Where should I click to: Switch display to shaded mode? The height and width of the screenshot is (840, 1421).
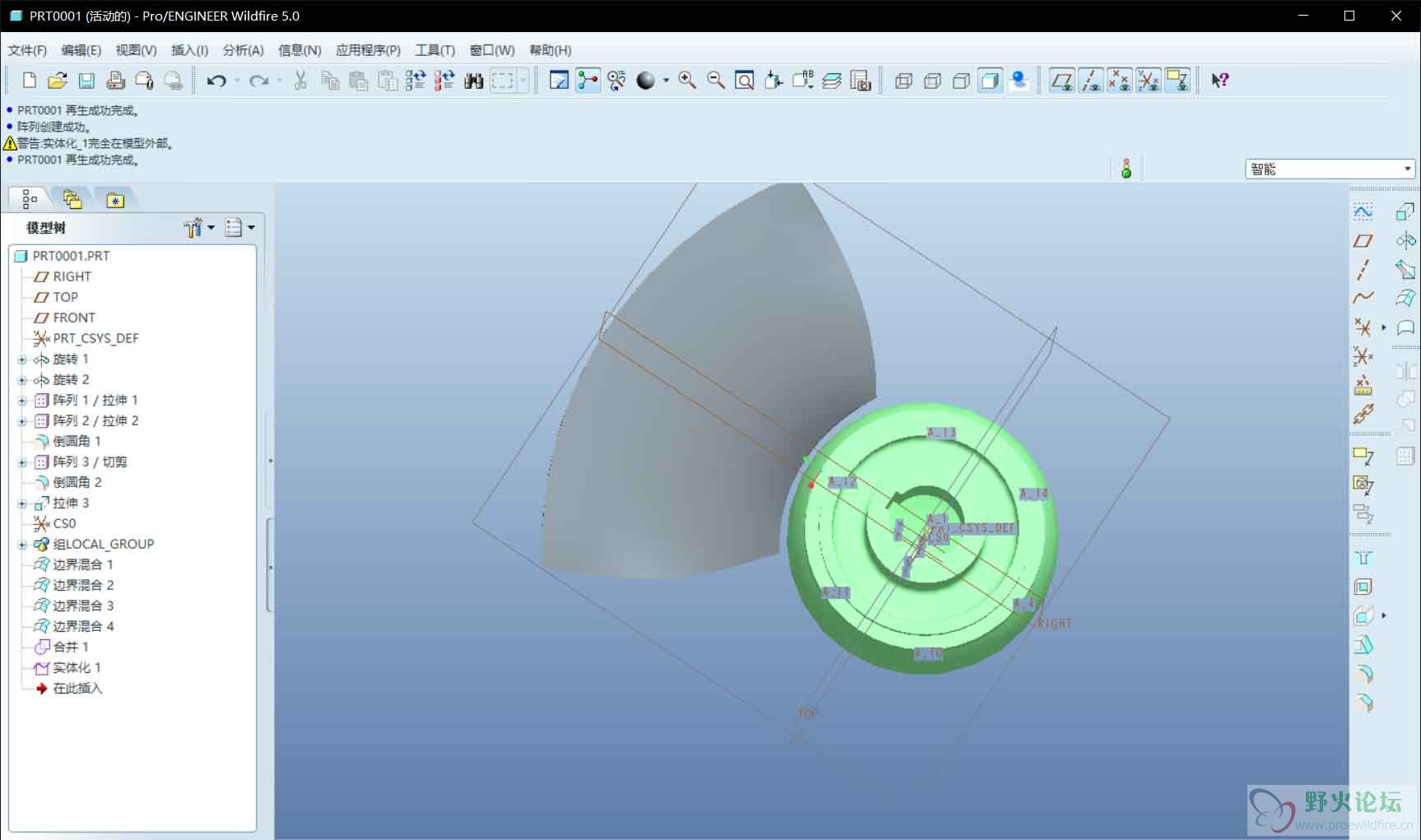point(990,81)
